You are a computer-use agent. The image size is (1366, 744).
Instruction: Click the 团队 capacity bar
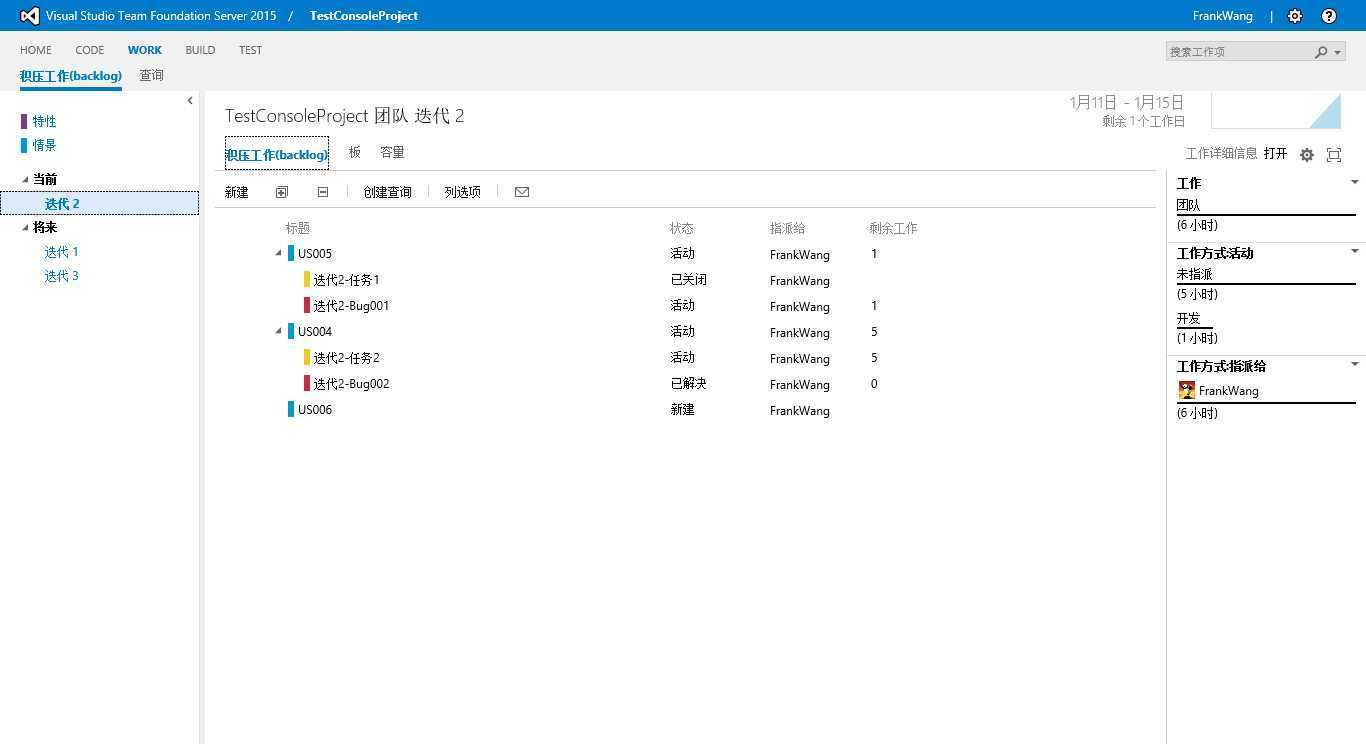click(x=1266, y=214)
